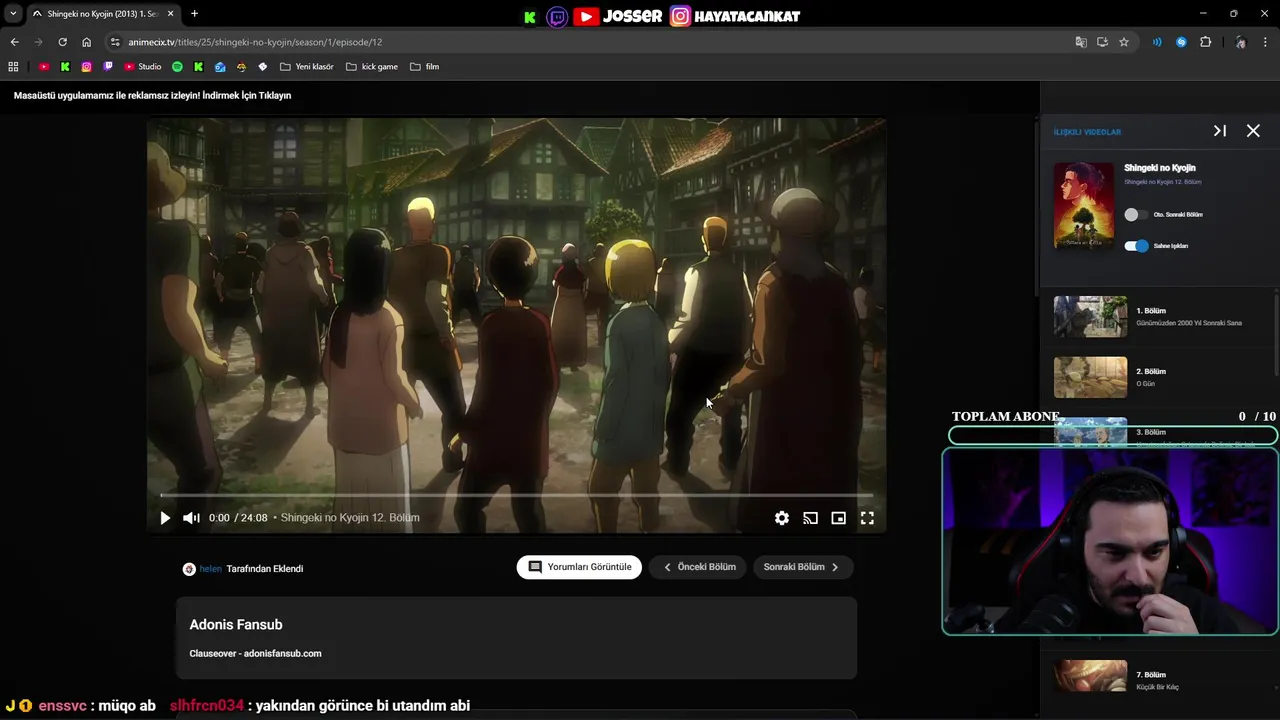The image size is (1280, 720).
Task: Open the 2. Bölüm O Gün episode
Action: tap(1160, 377)
